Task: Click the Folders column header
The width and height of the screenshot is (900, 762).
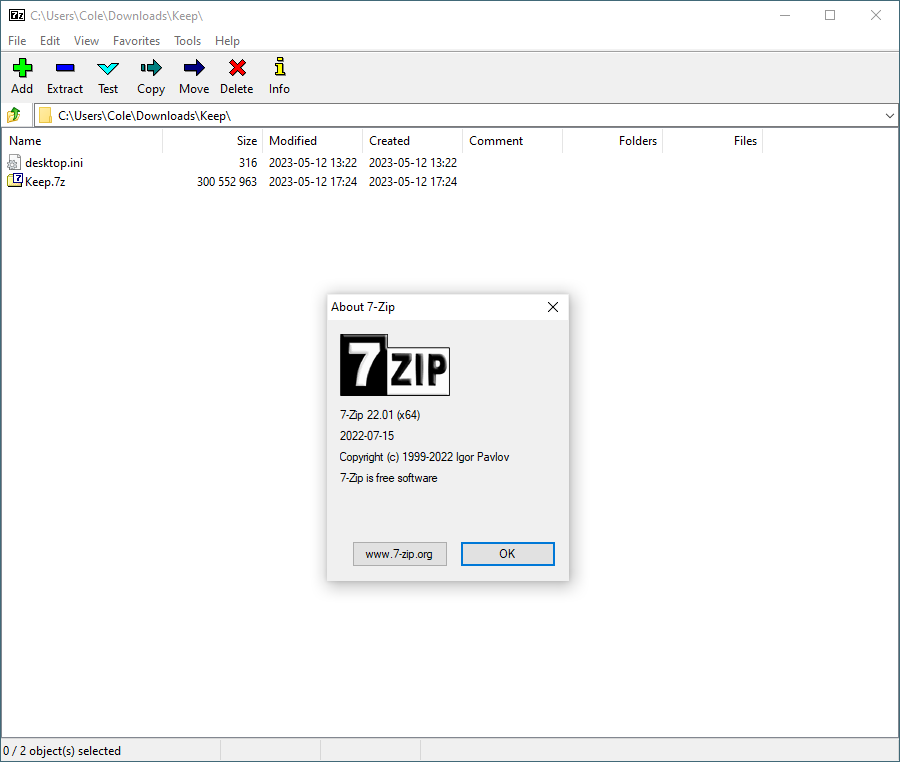Action: (x=612, y=141)
